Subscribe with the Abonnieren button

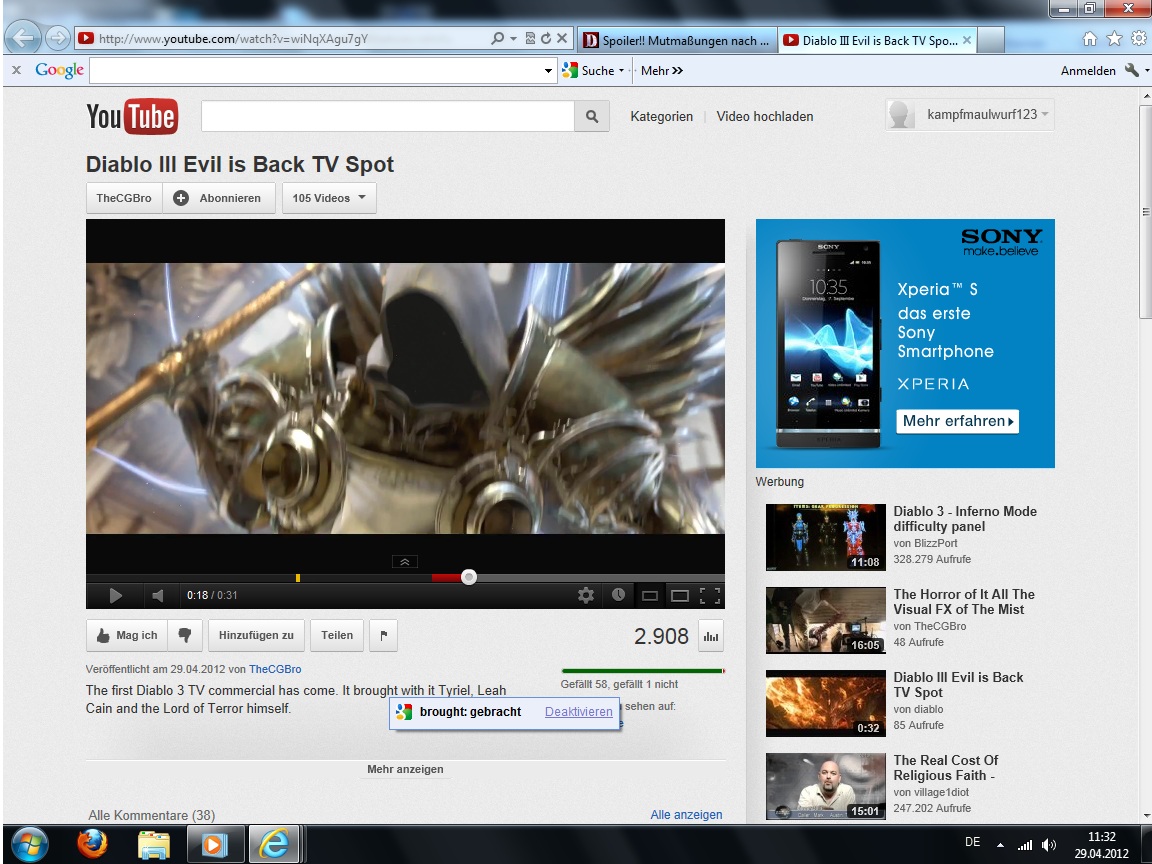(219, 198)
